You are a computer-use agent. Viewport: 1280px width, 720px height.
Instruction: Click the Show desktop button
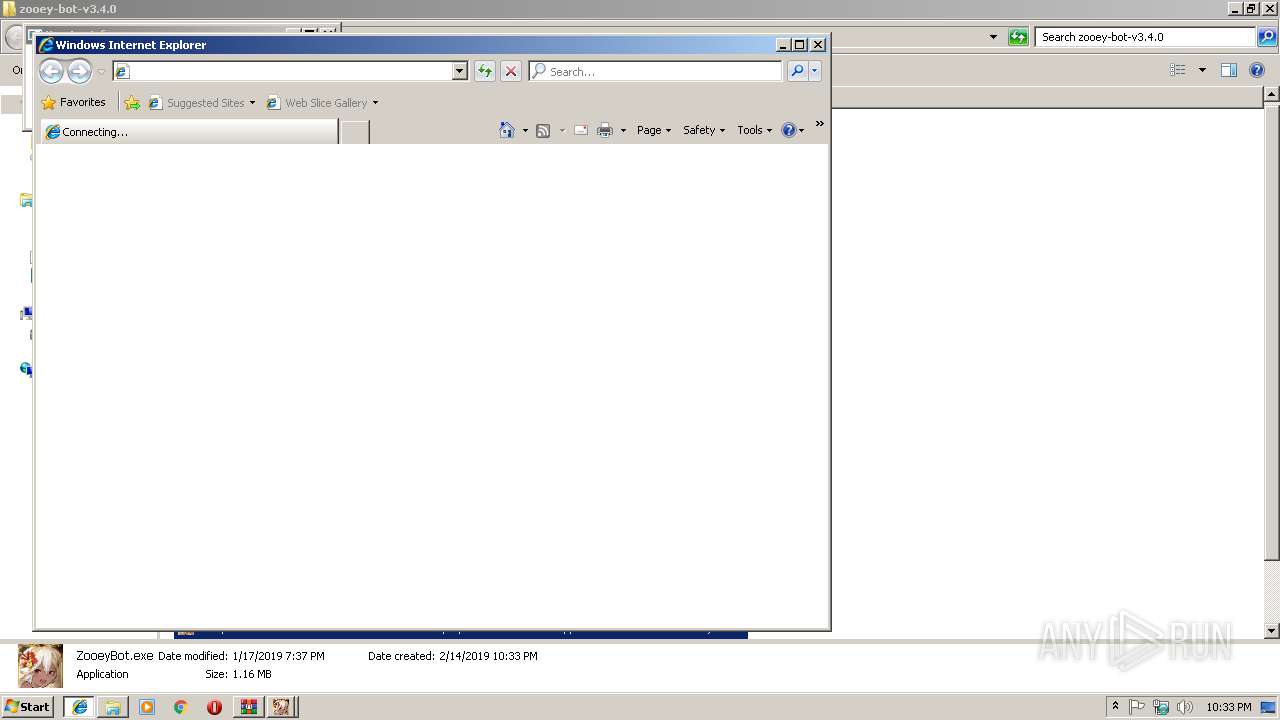(x=1269, y=707)
